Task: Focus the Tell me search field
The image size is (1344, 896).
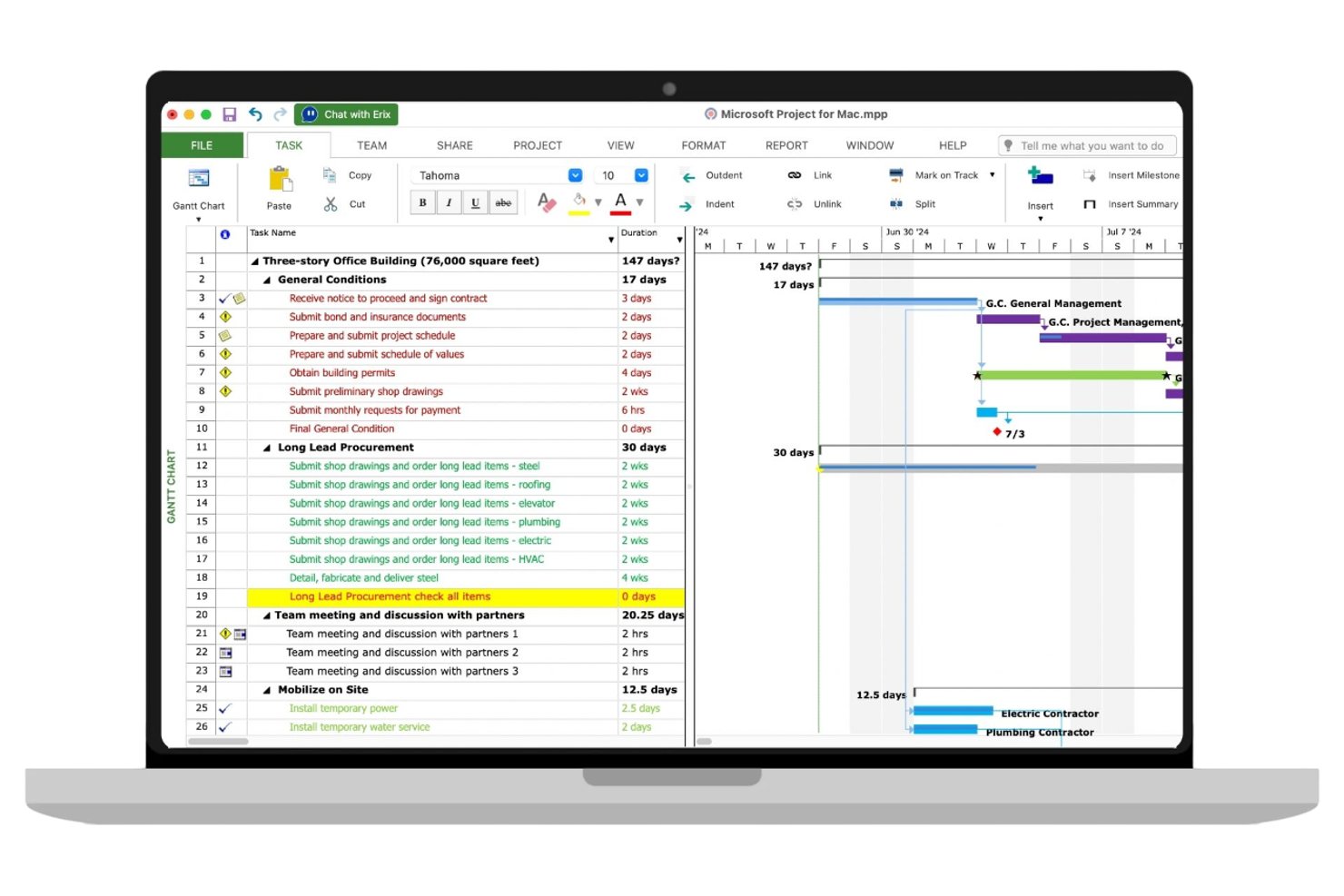Action: click(1087, 145)
